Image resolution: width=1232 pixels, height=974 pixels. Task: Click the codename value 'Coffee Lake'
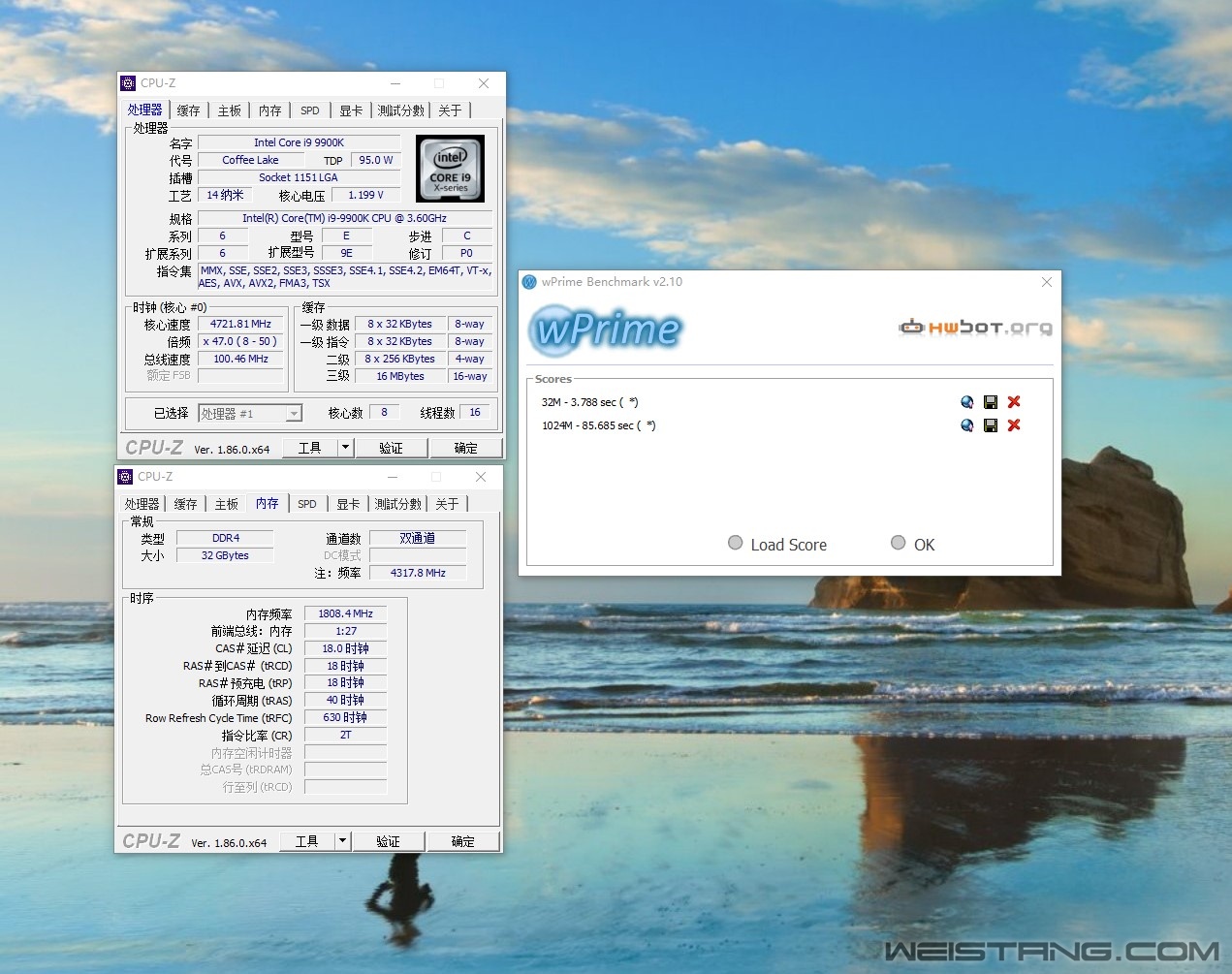[x=250, y=160]
